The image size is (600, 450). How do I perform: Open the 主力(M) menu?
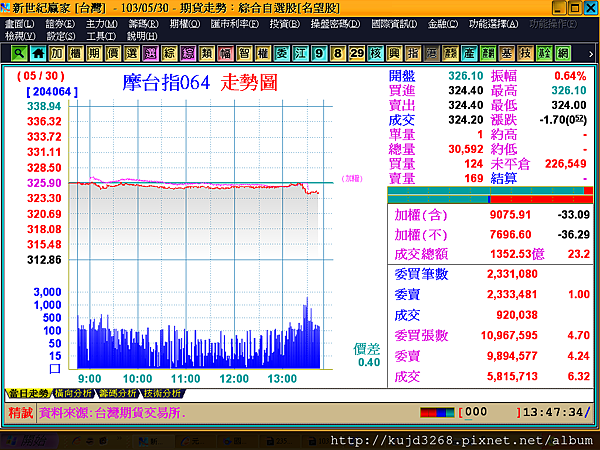point(101,24)
